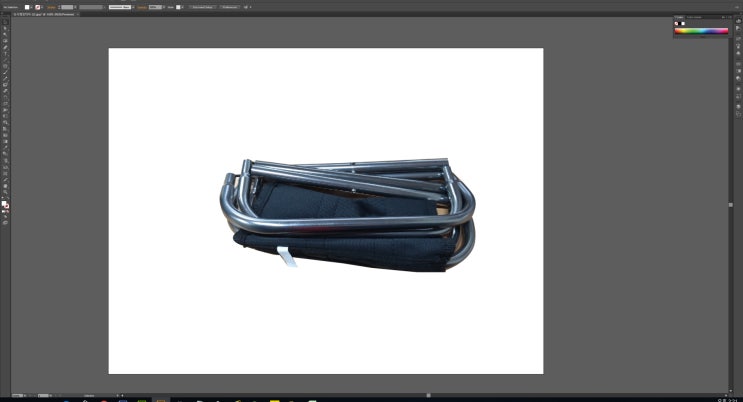Switch to the Color Guide panel tab
This screenshot has height=402, width=743.
coord(694,17)
